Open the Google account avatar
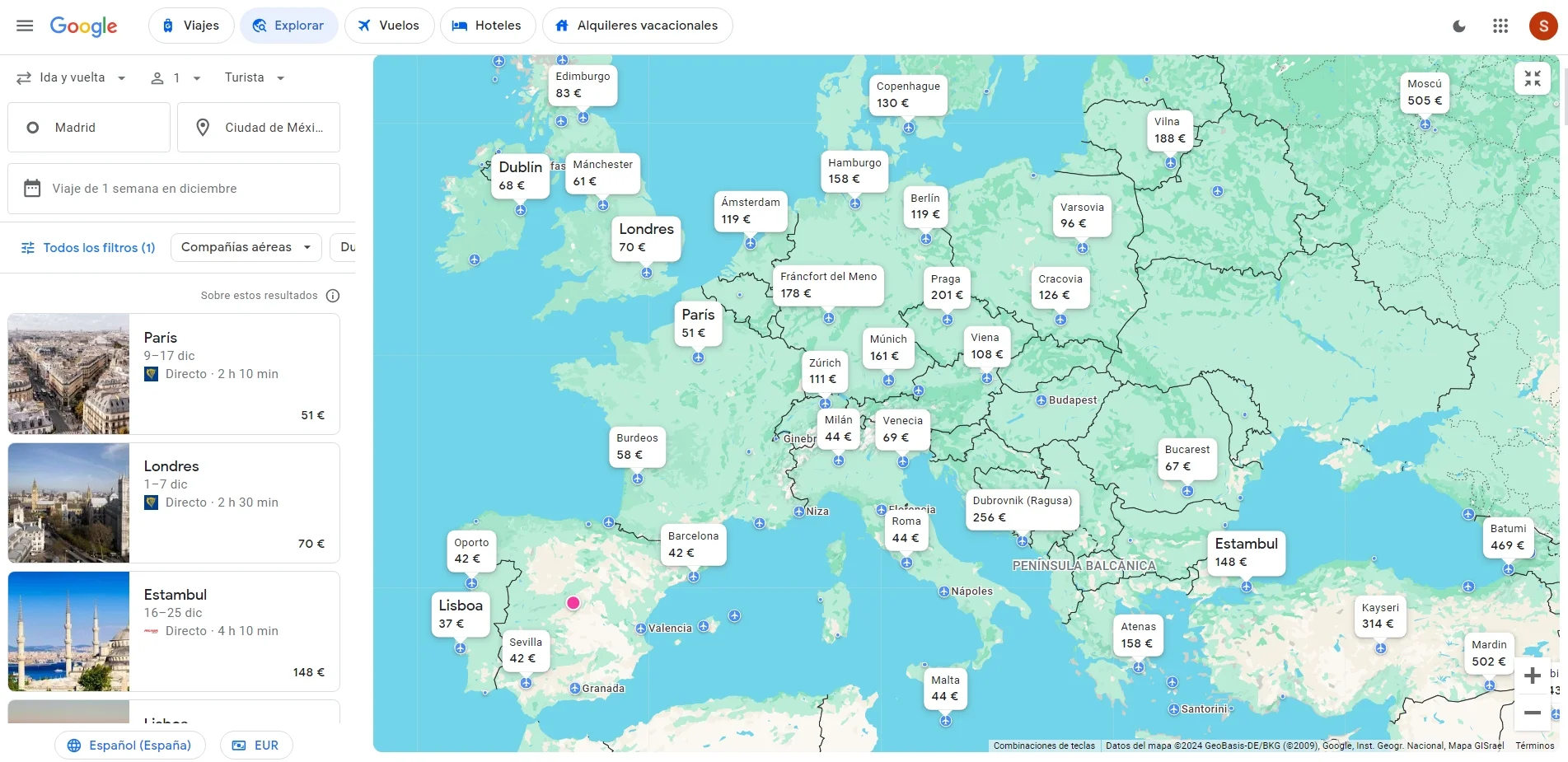This screenshot has height=762, width=1568. 1542,26
